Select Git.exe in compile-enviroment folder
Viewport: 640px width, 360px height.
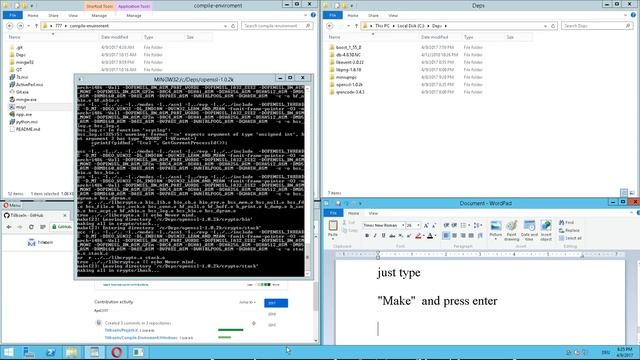[x=22, y=92]
